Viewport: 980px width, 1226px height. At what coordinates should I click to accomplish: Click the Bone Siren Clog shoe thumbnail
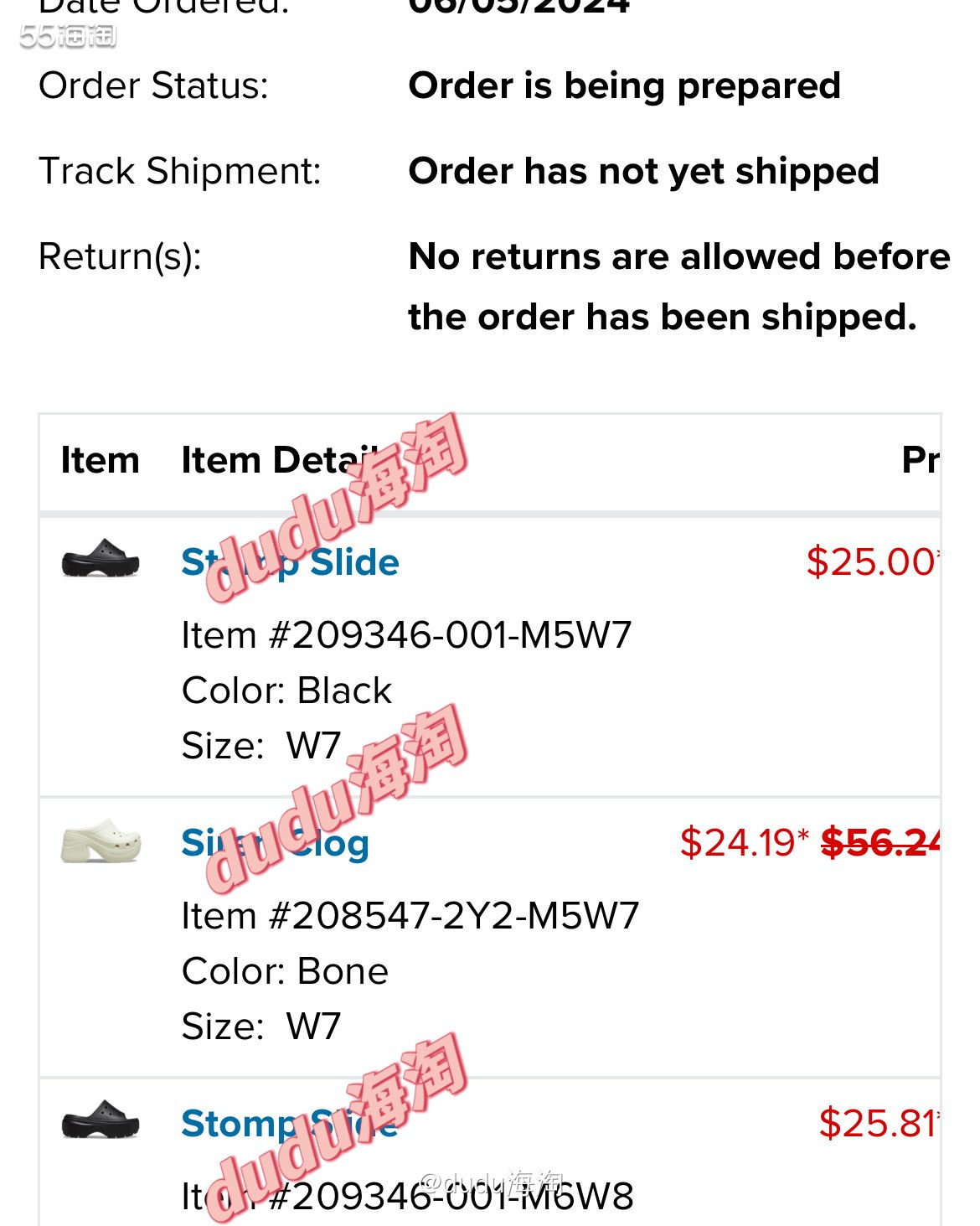click(x=101, y=841)
